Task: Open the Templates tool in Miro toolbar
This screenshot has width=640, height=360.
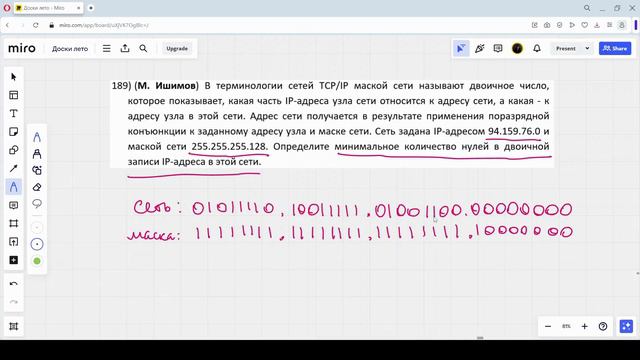Action: [x=13, y=95]
